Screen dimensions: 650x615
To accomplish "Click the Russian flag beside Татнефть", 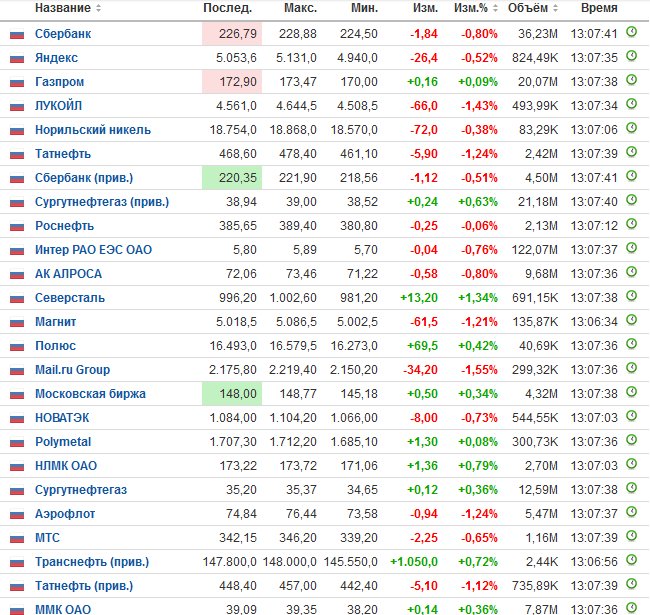I will tap(17, 155).
